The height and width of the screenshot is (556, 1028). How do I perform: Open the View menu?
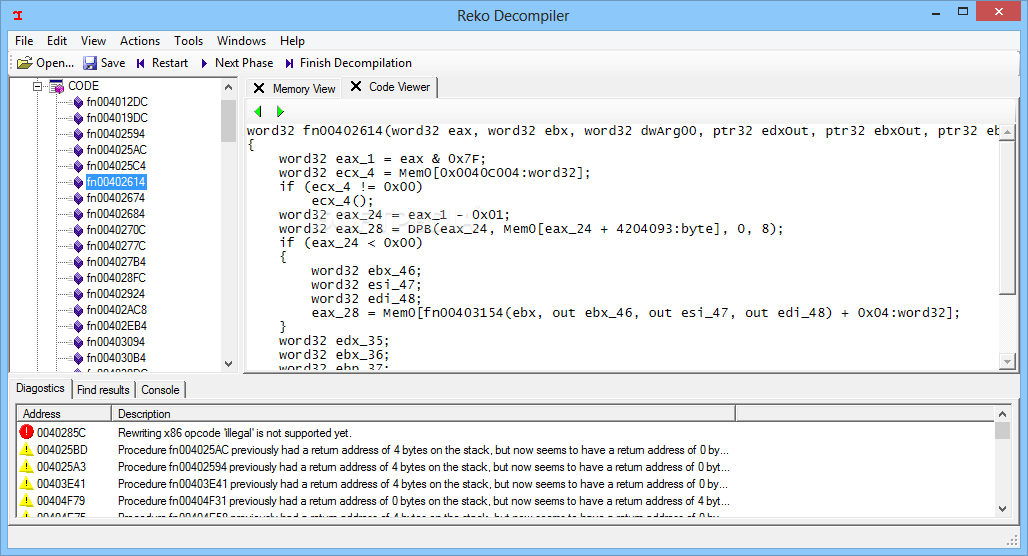(x=93, y=41)
